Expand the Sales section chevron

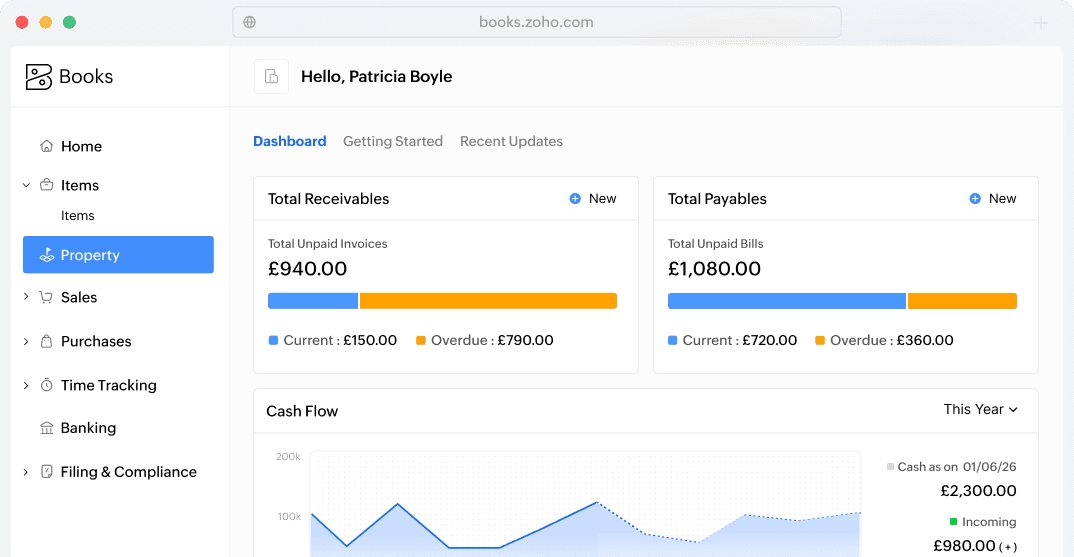click(26, 297)
